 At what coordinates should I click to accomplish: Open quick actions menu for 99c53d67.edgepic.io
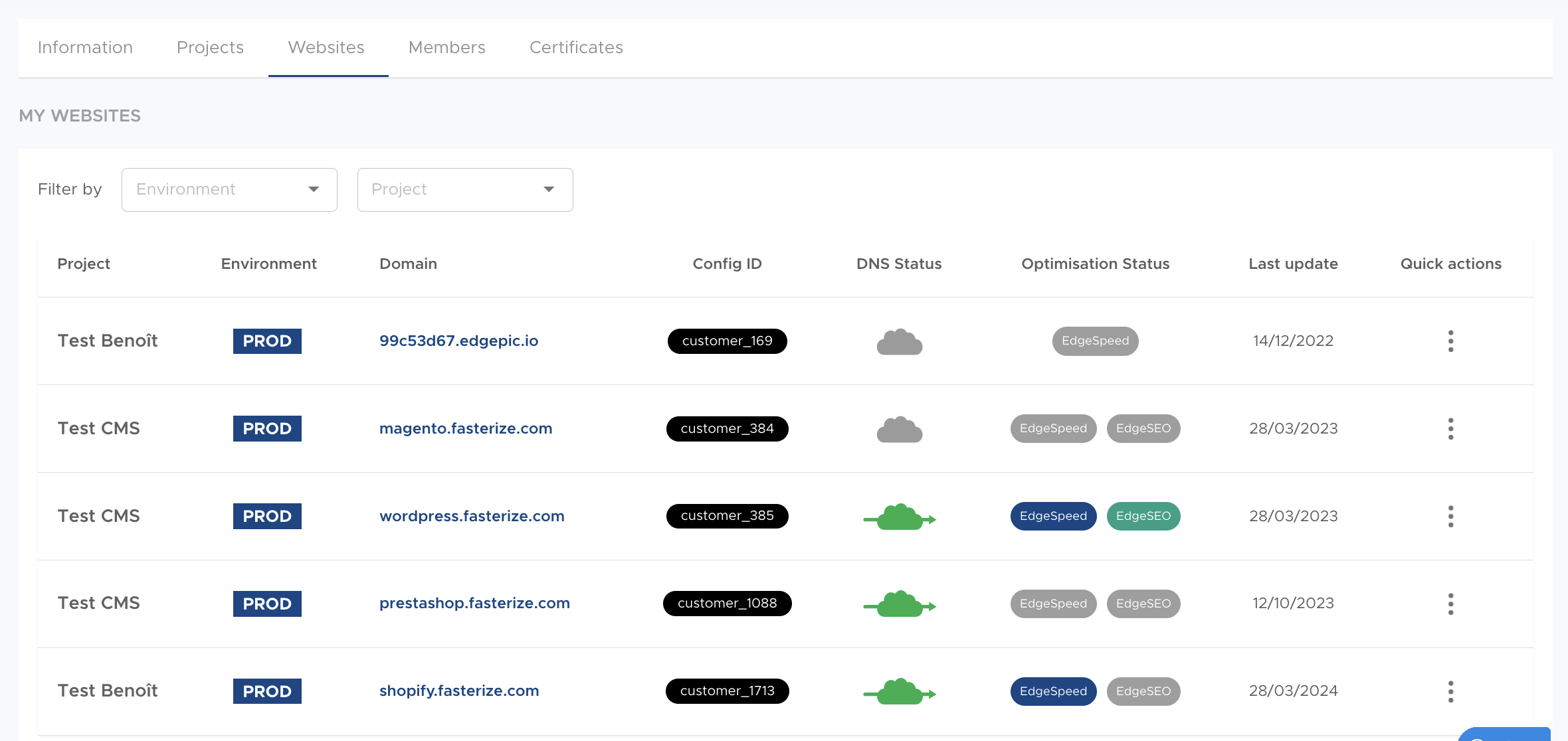1450,341
